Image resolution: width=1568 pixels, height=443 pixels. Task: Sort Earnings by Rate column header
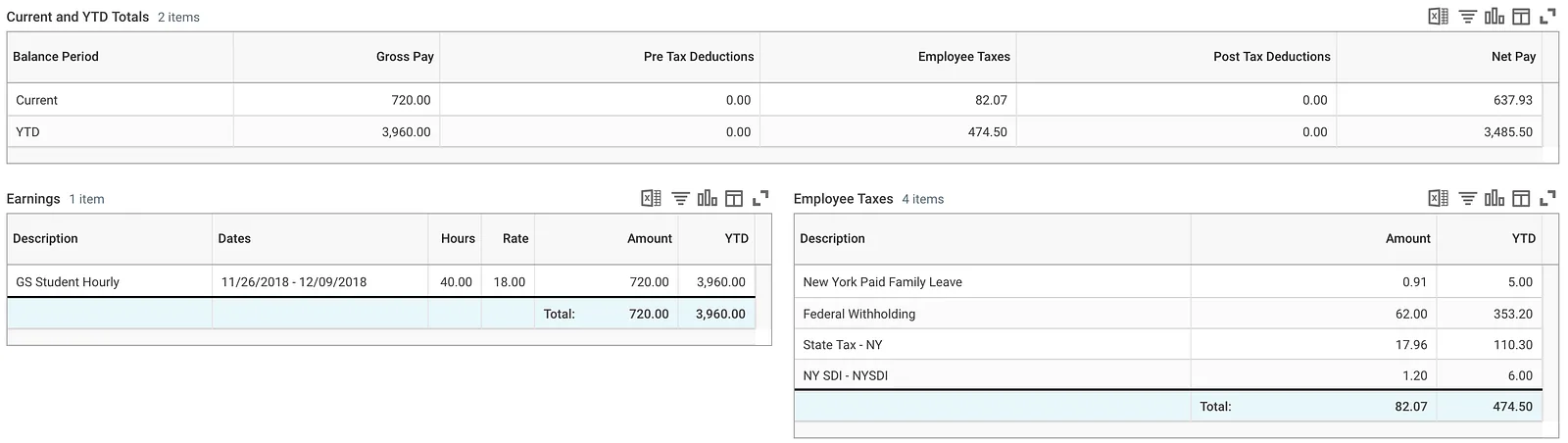508,239
